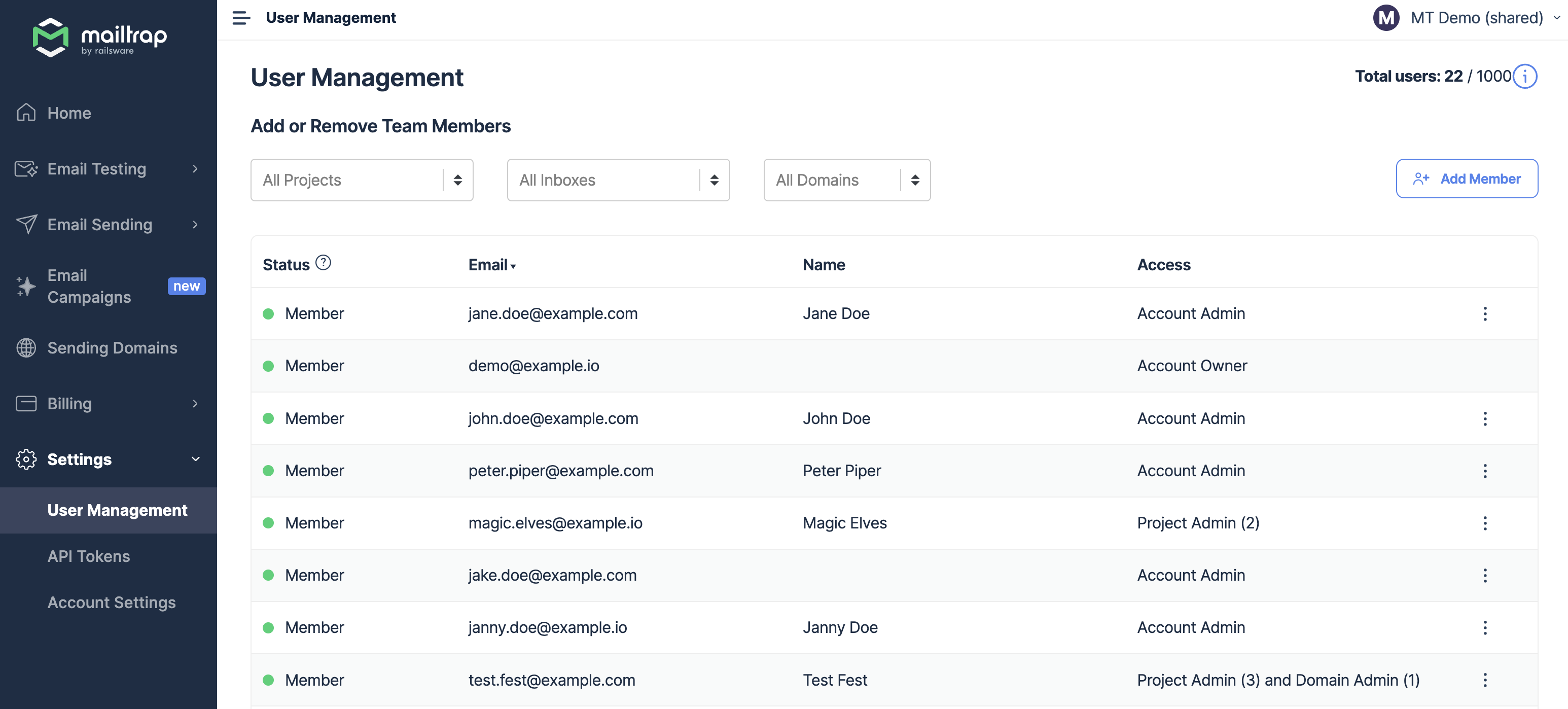Click the total users info icon
This screenshot has height=709, width=1568.
point(1525,77)
